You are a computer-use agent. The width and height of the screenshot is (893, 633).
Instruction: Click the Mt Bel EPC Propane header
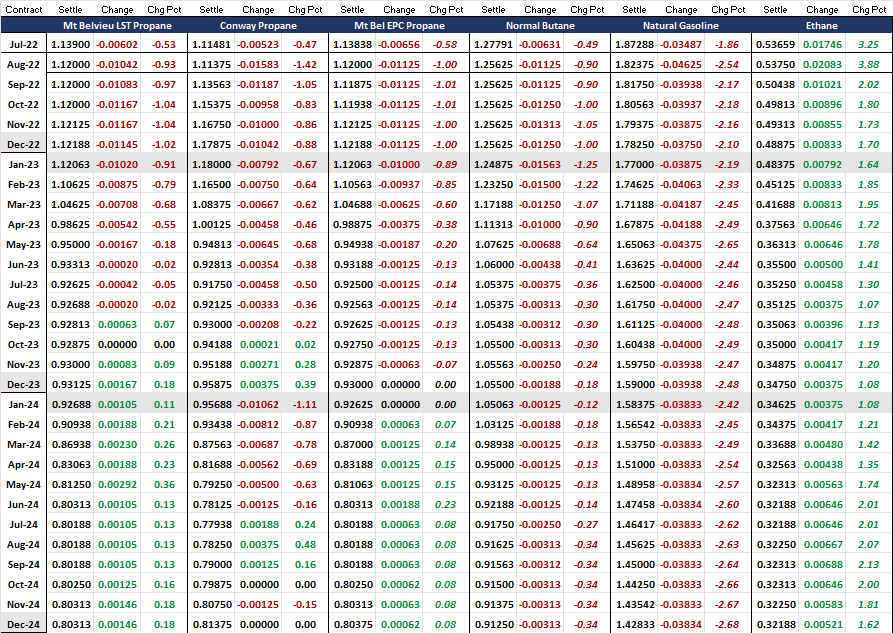point(399,26)
